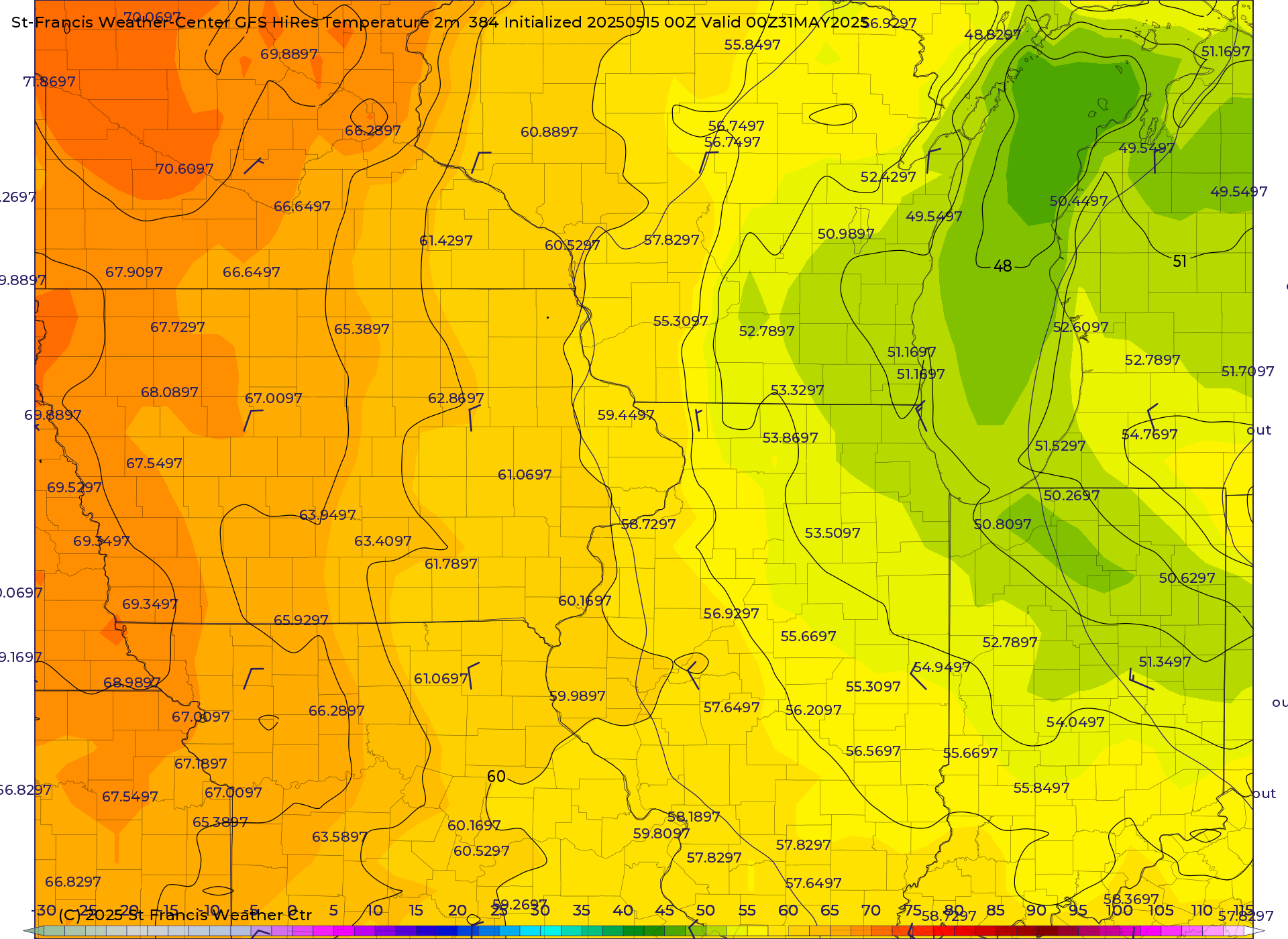This screenshot has height=939, width=1288.
Task: Click the temperature reading 50.9897
Action: point(846,234)
